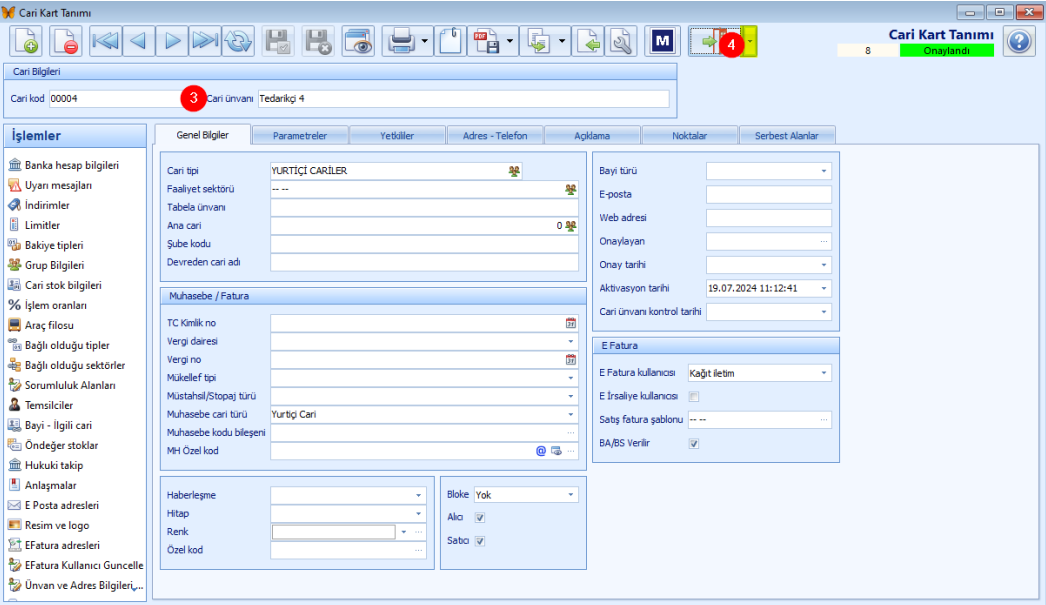Image resolution: width=1046 pixels, height=605 pixels.
Task: Switch to the Açıklama tab
Action: (x=592, y=135)
